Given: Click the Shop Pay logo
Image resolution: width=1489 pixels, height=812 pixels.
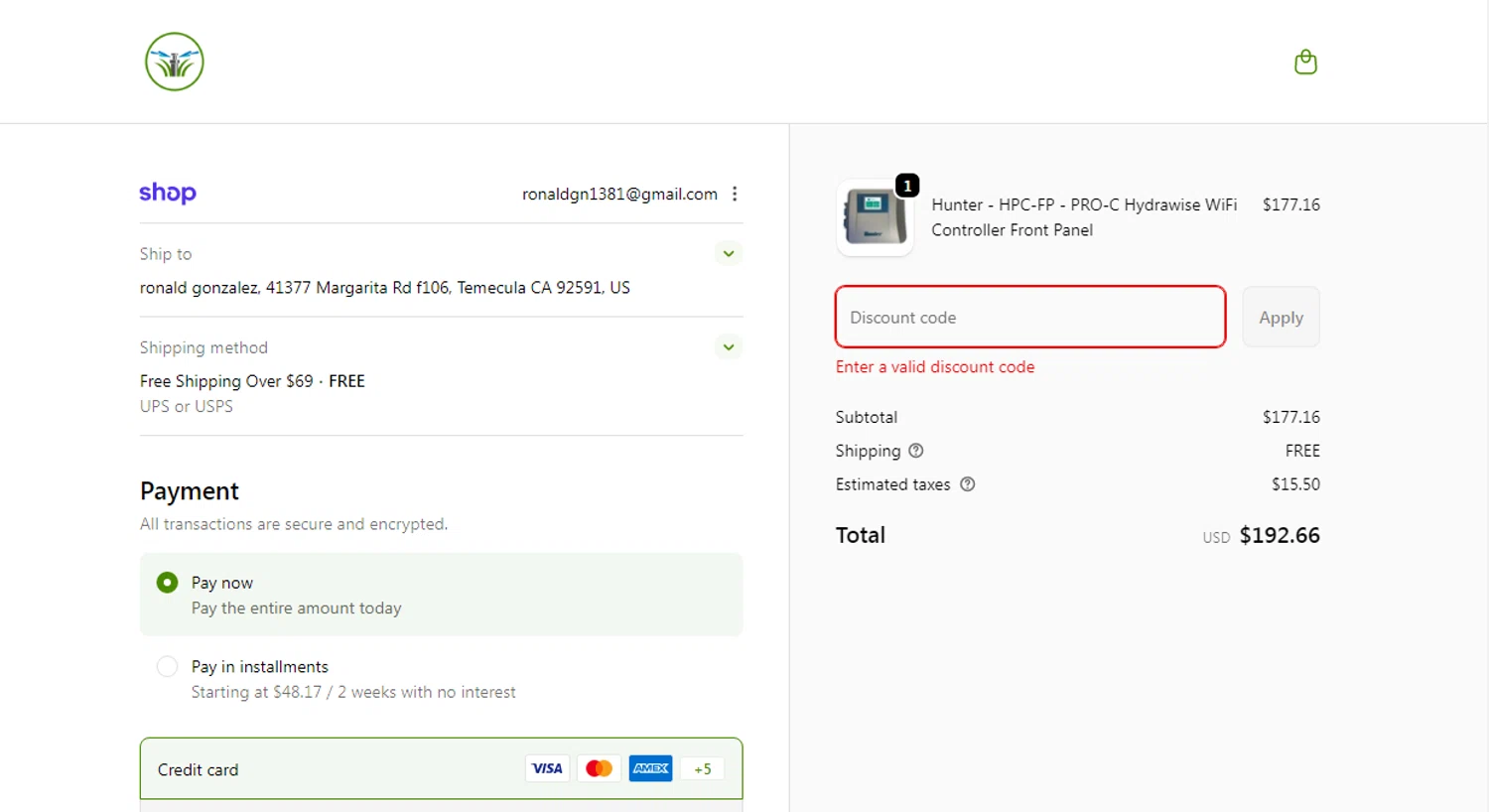Looking at the screenshot, I should click(168, 193).
